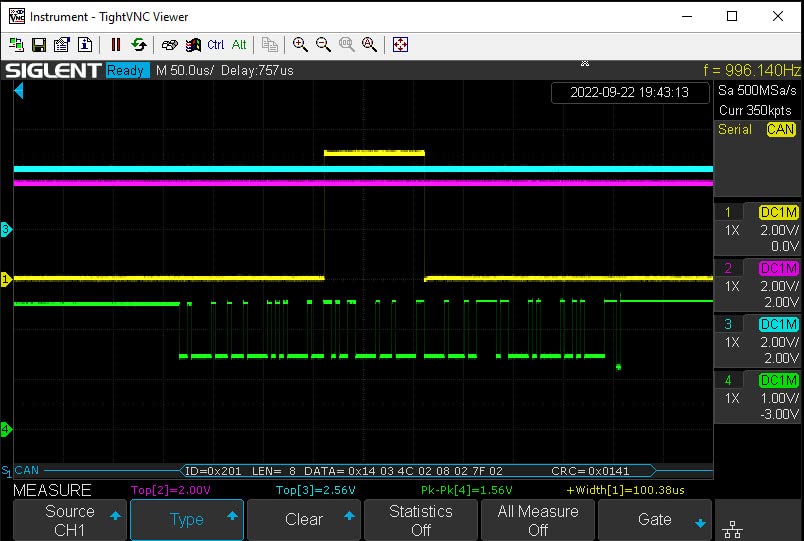Click the Zoom auto icon

tap(369, 45)
